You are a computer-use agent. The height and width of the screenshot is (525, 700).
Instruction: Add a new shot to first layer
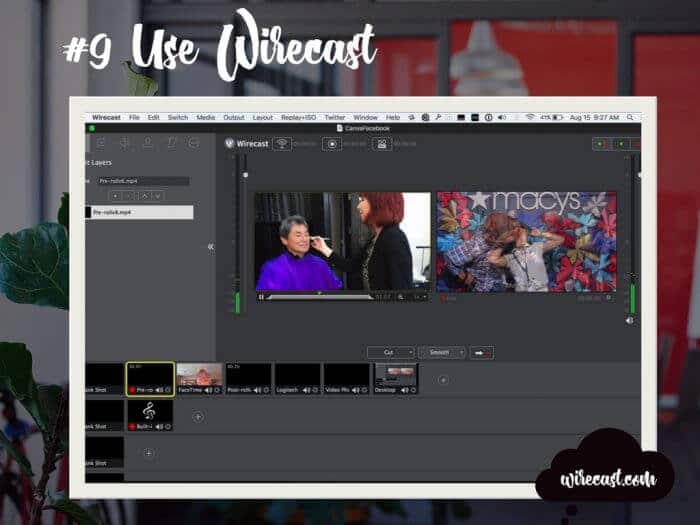pyautogui.click(x=444, y=380)
